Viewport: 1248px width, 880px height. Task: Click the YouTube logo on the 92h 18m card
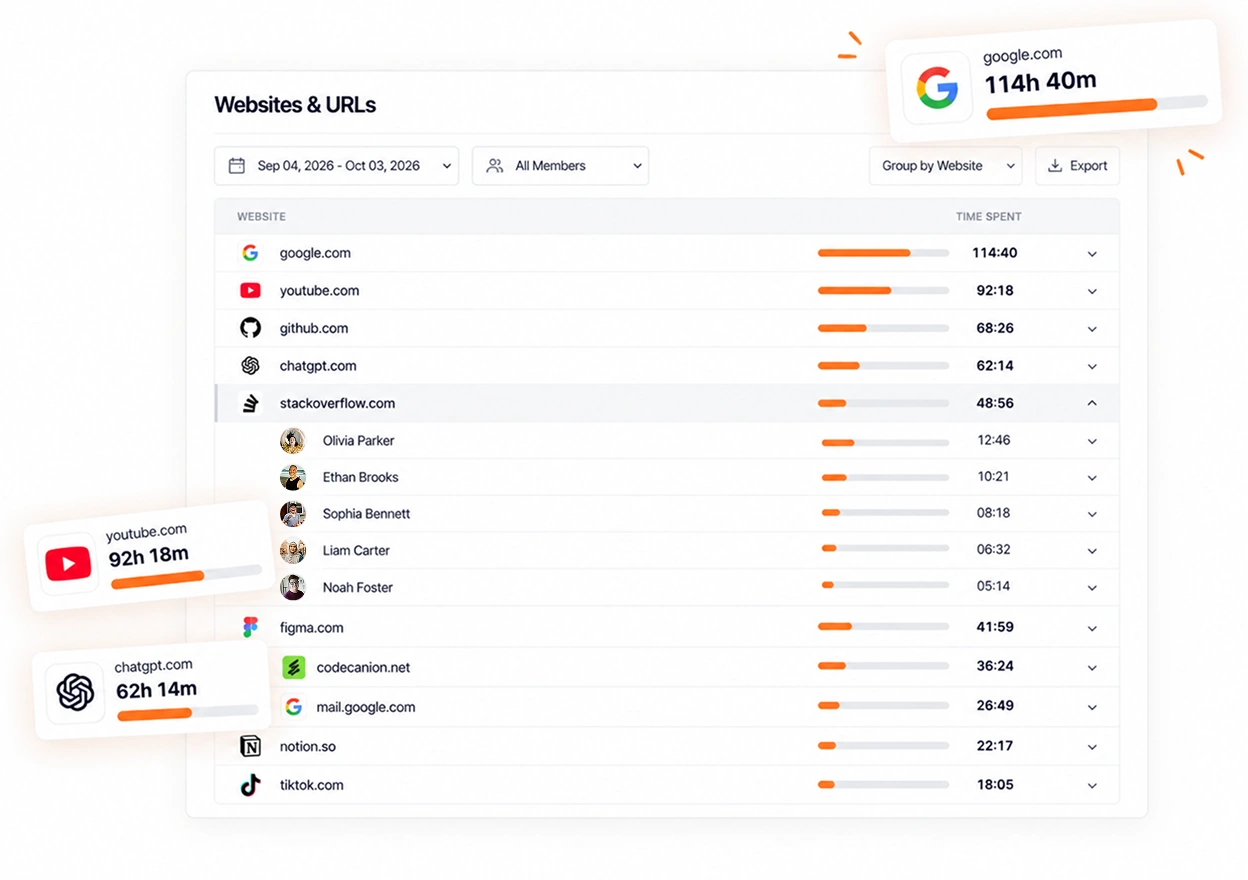pyautogui.click(x=68, y=565)
